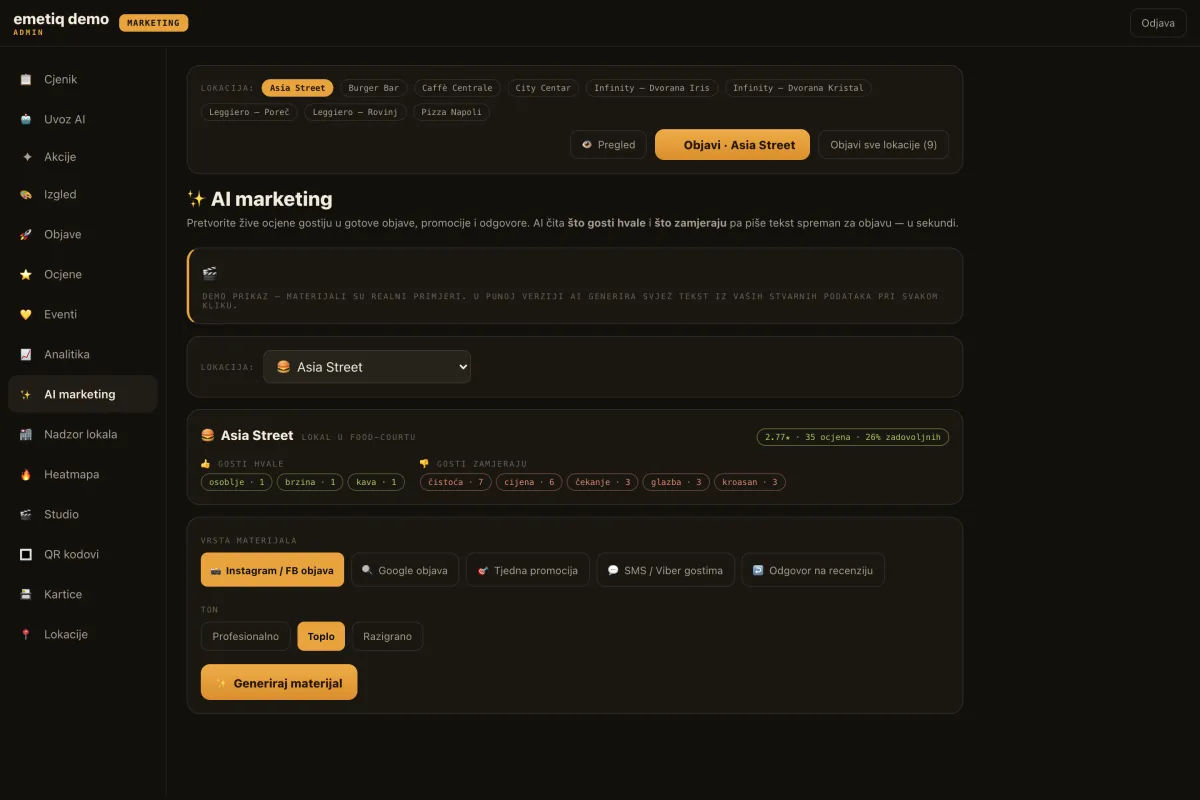Click the čekanje · 3 complaint tag
The height and width of the screenshot is (800, 1200).
tap(603, 482)
